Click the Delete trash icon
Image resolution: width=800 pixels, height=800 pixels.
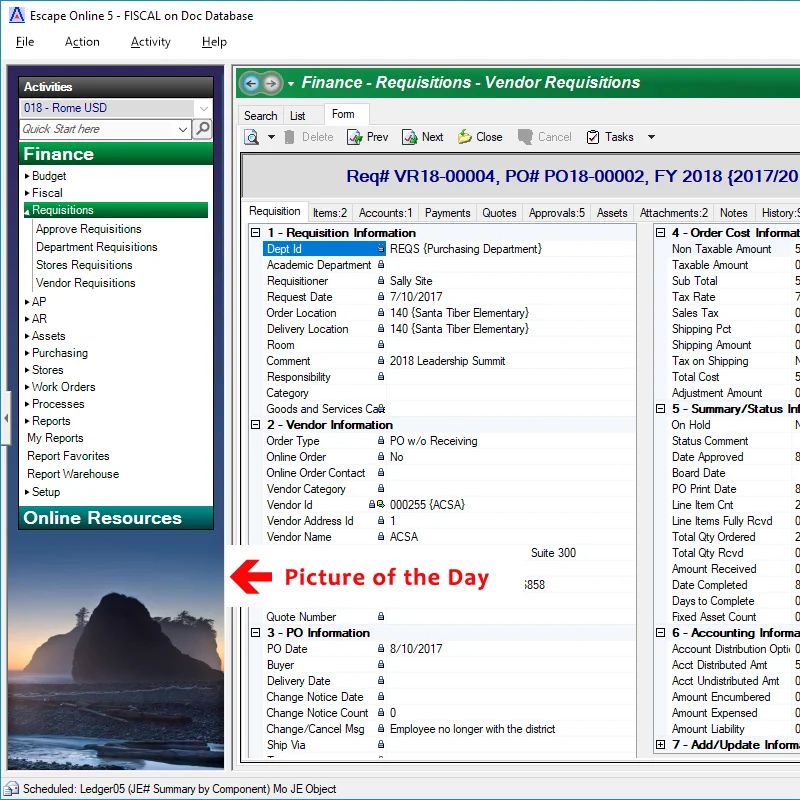pos(289,137)
